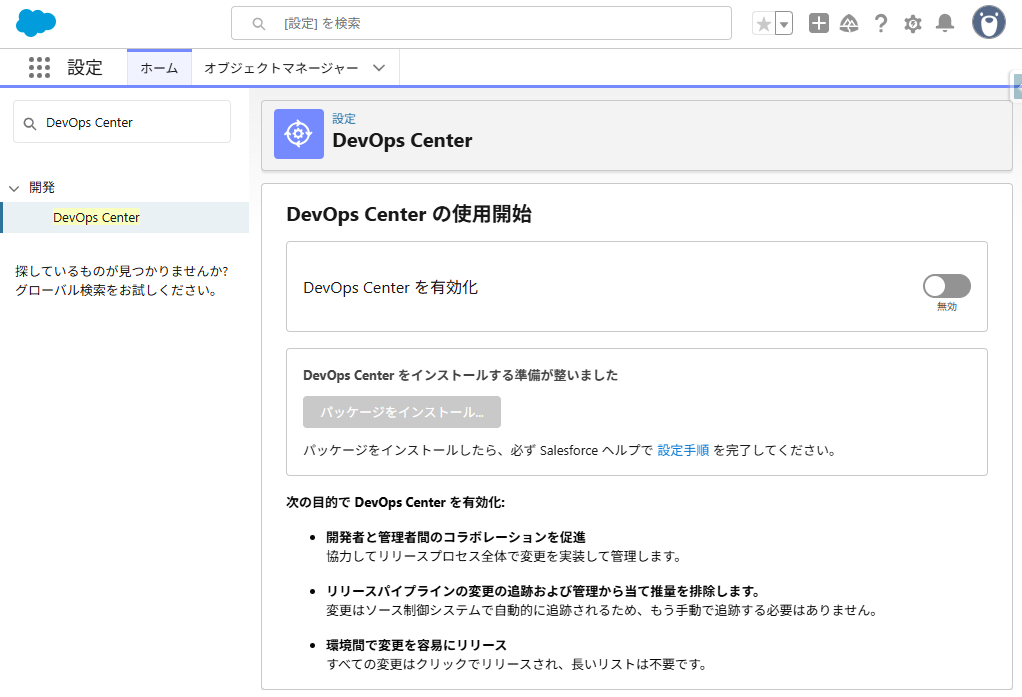The width and height of the screenshot is (1022, 697).
Task: Enable the DevOps Center を有効化 toggle
Action: click(946, 286)
